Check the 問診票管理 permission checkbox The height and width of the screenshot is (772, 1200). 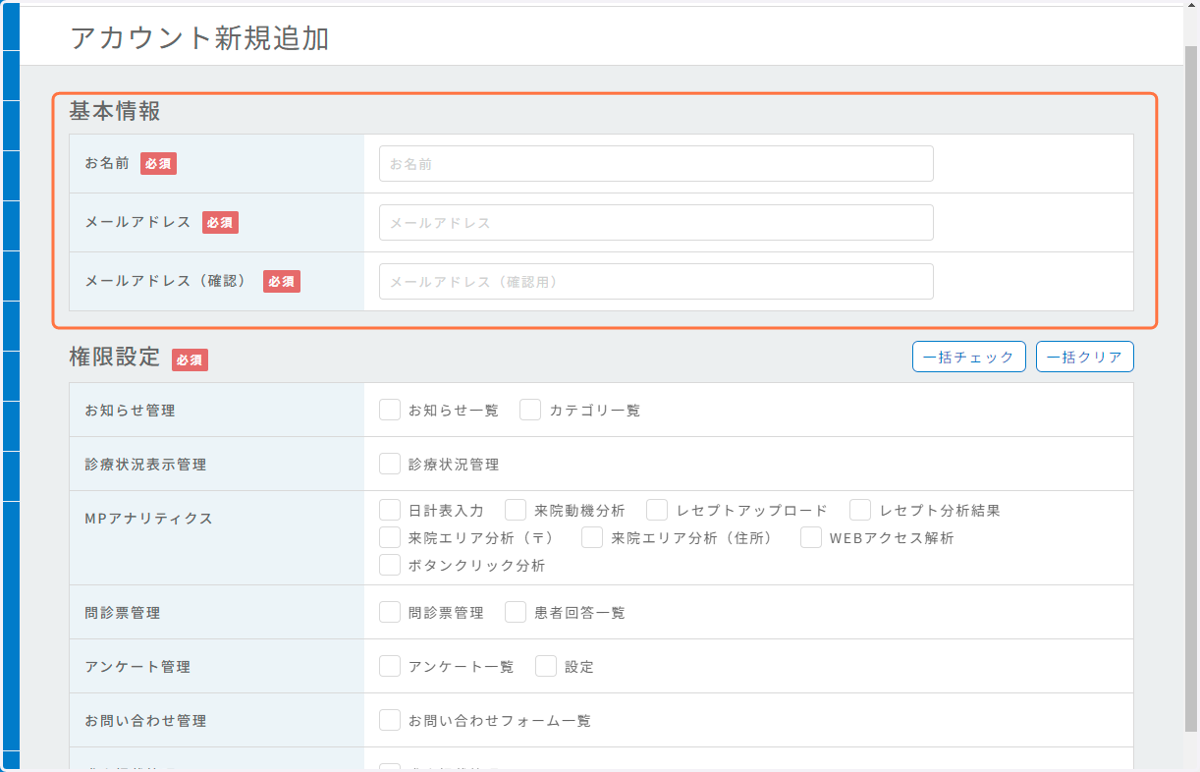tap(390, 612)
